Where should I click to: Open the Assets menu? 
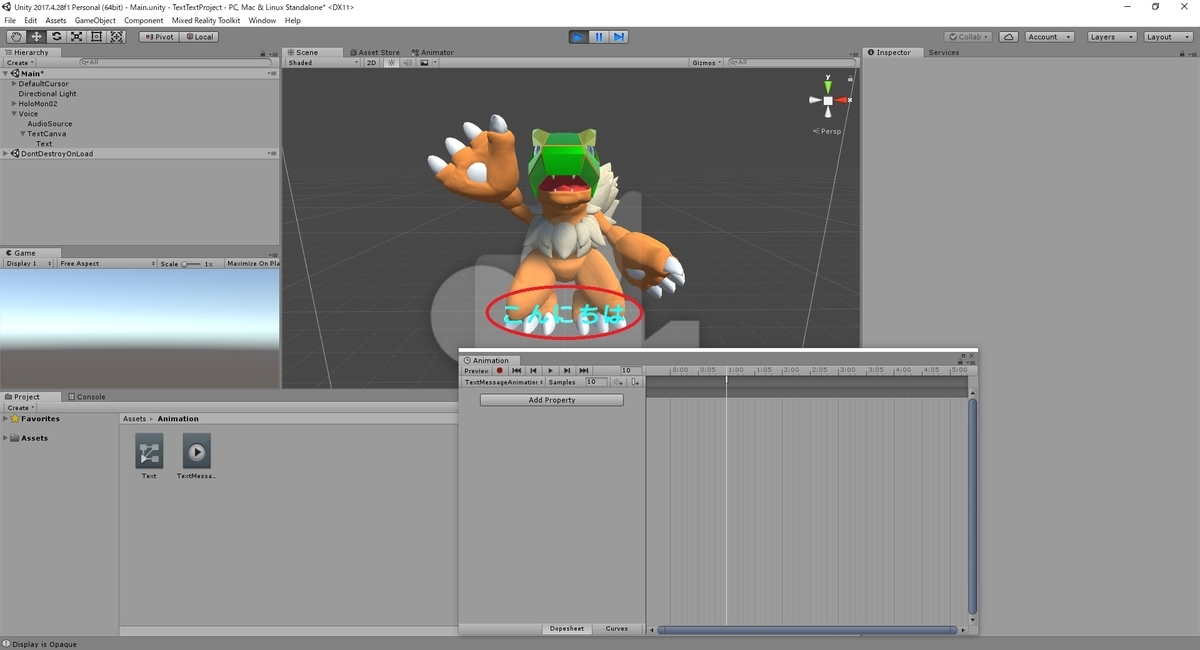pyautogui.click(x=56, y=20)
